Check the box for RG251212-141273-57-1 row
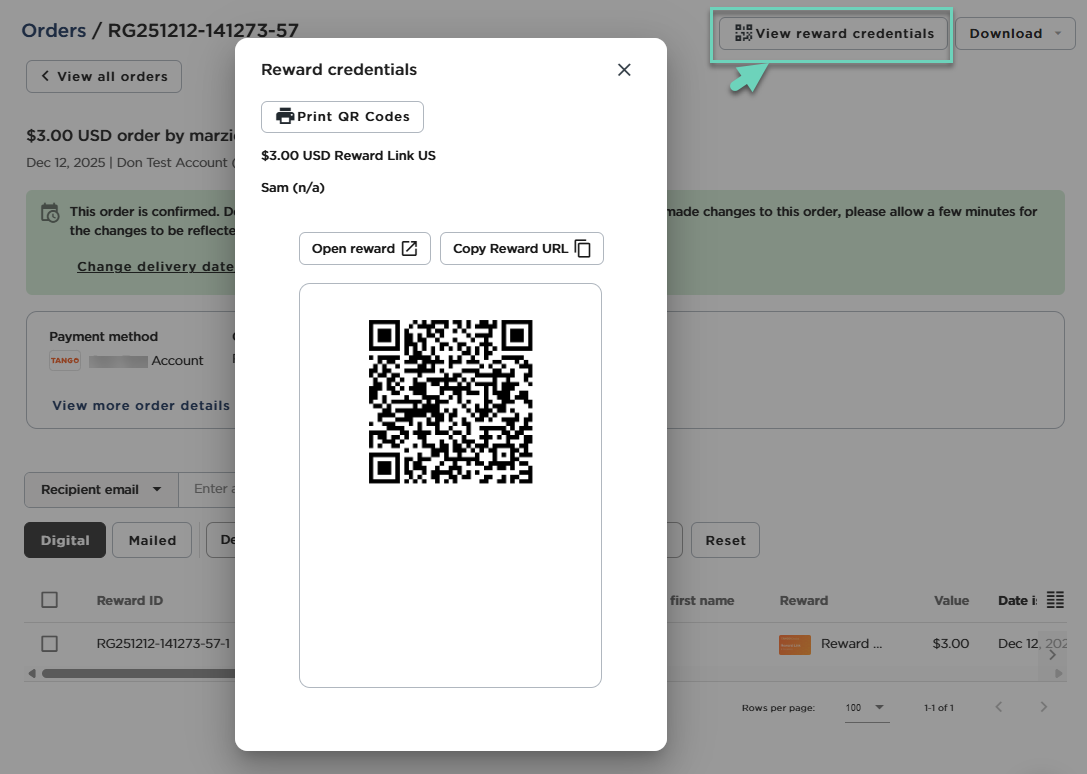The height and width of the screenshot is (774, 1087). [x=50, y=644]
